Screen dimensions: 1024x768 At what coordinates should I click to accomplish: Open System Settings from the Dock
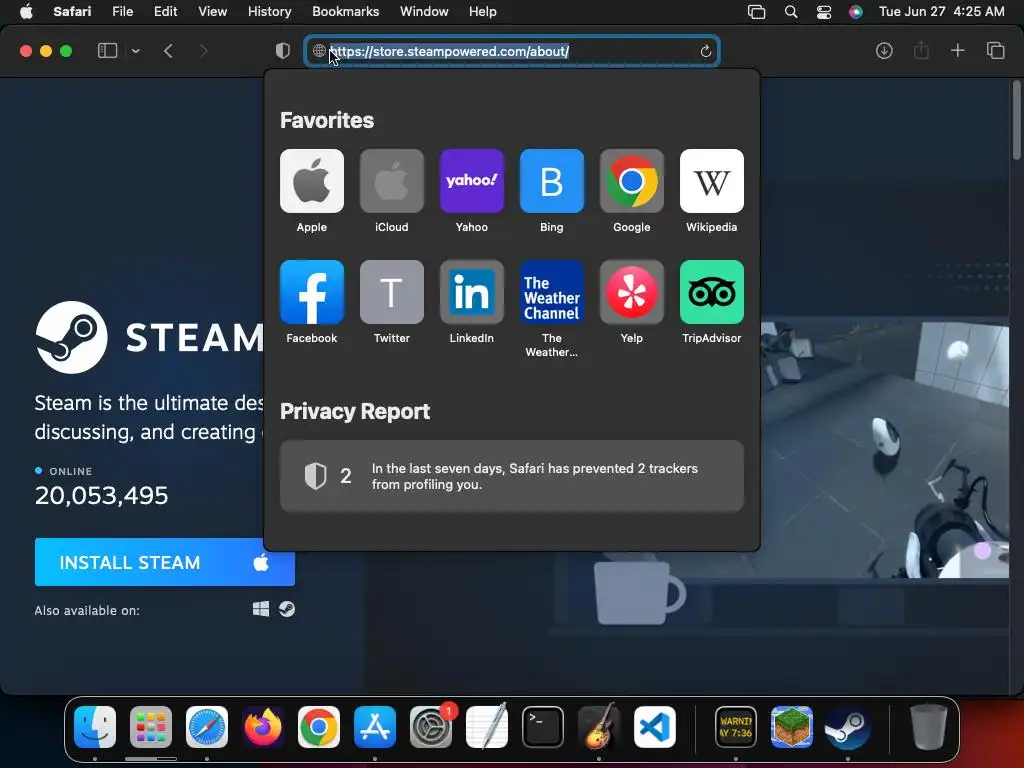431,727
